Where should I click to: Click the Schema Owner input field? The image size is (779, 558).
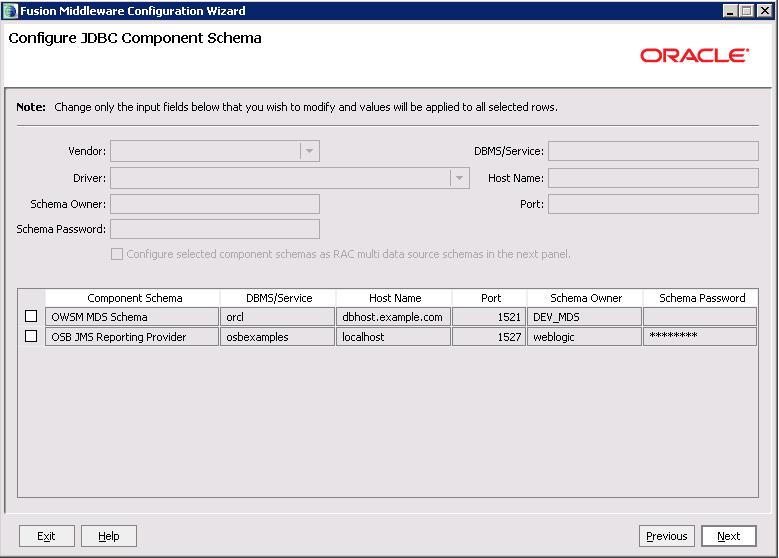pos(215,204)
